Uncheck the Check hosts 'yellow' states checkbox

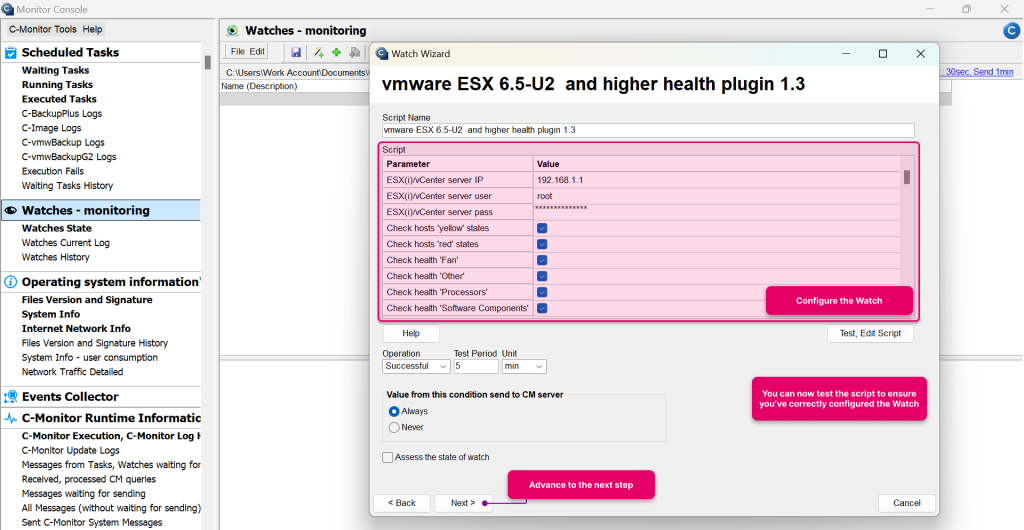point(542,228)
